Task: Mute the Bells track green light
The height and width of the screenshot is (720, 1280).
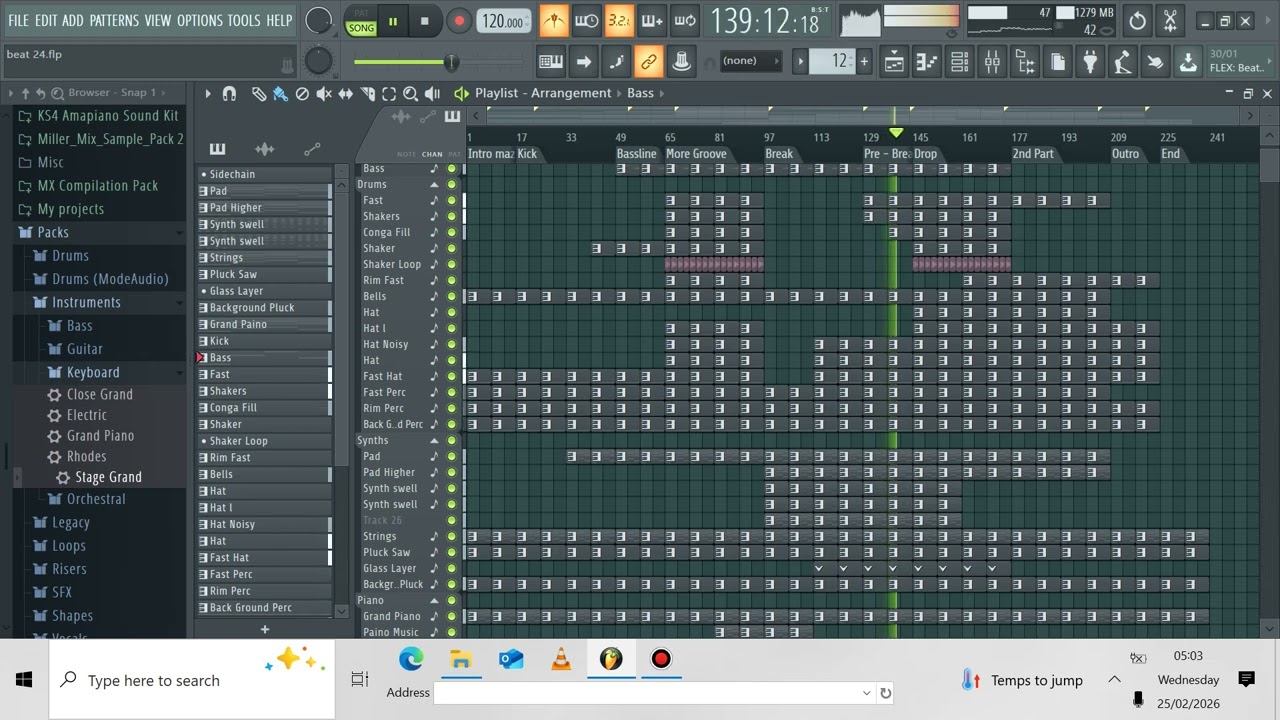Action: point(452,296)
